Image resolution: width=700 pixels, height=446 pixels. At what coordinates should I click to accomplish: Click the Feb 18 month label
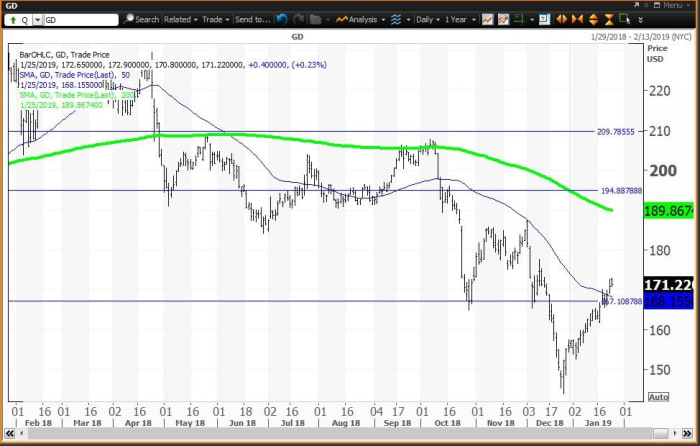click(38, 423)
